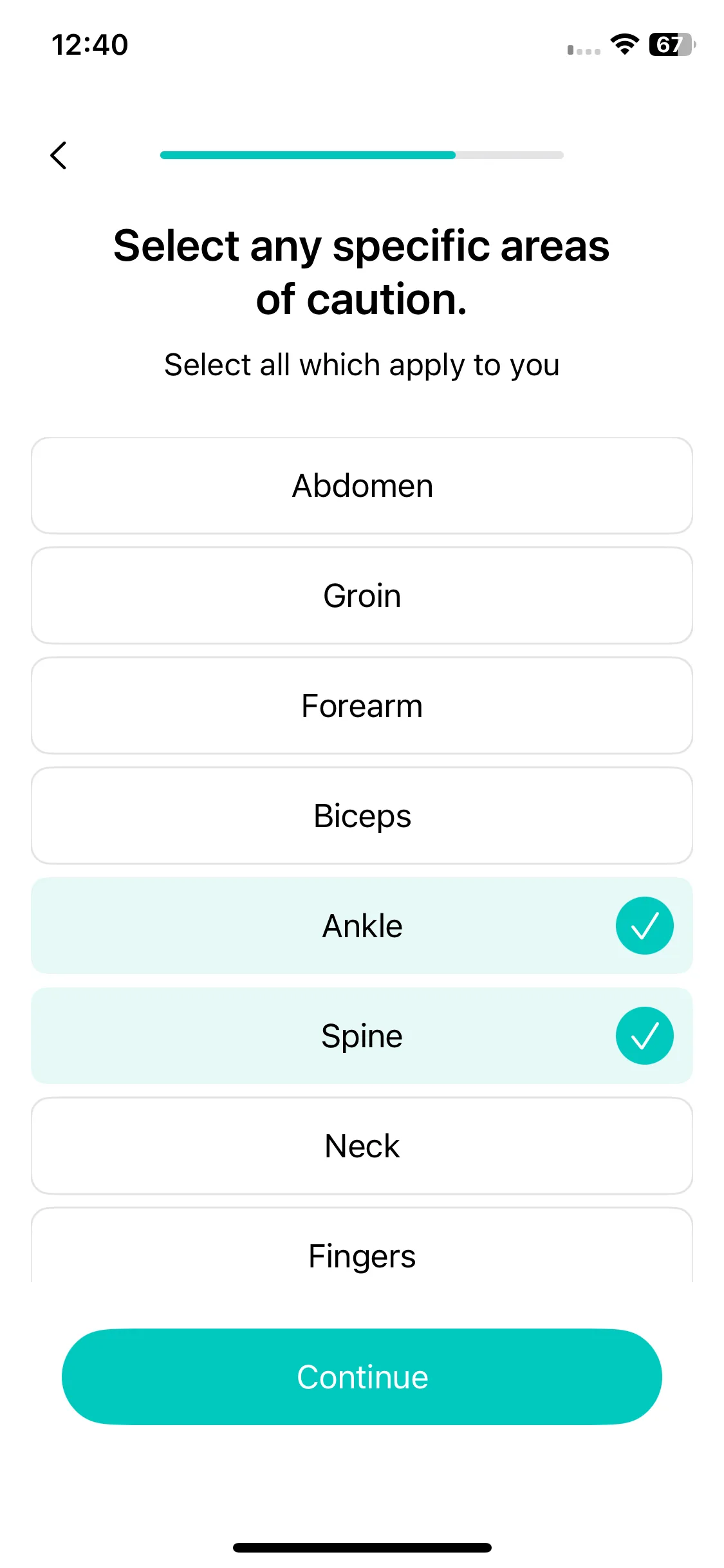Tap the cellular signal indicator

point(584,50)
